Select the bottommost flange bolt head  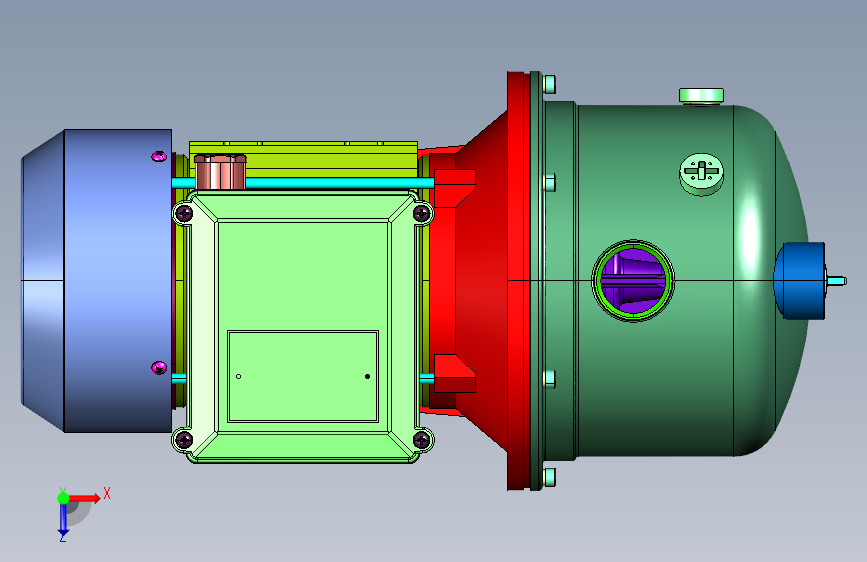coord(549,477)
